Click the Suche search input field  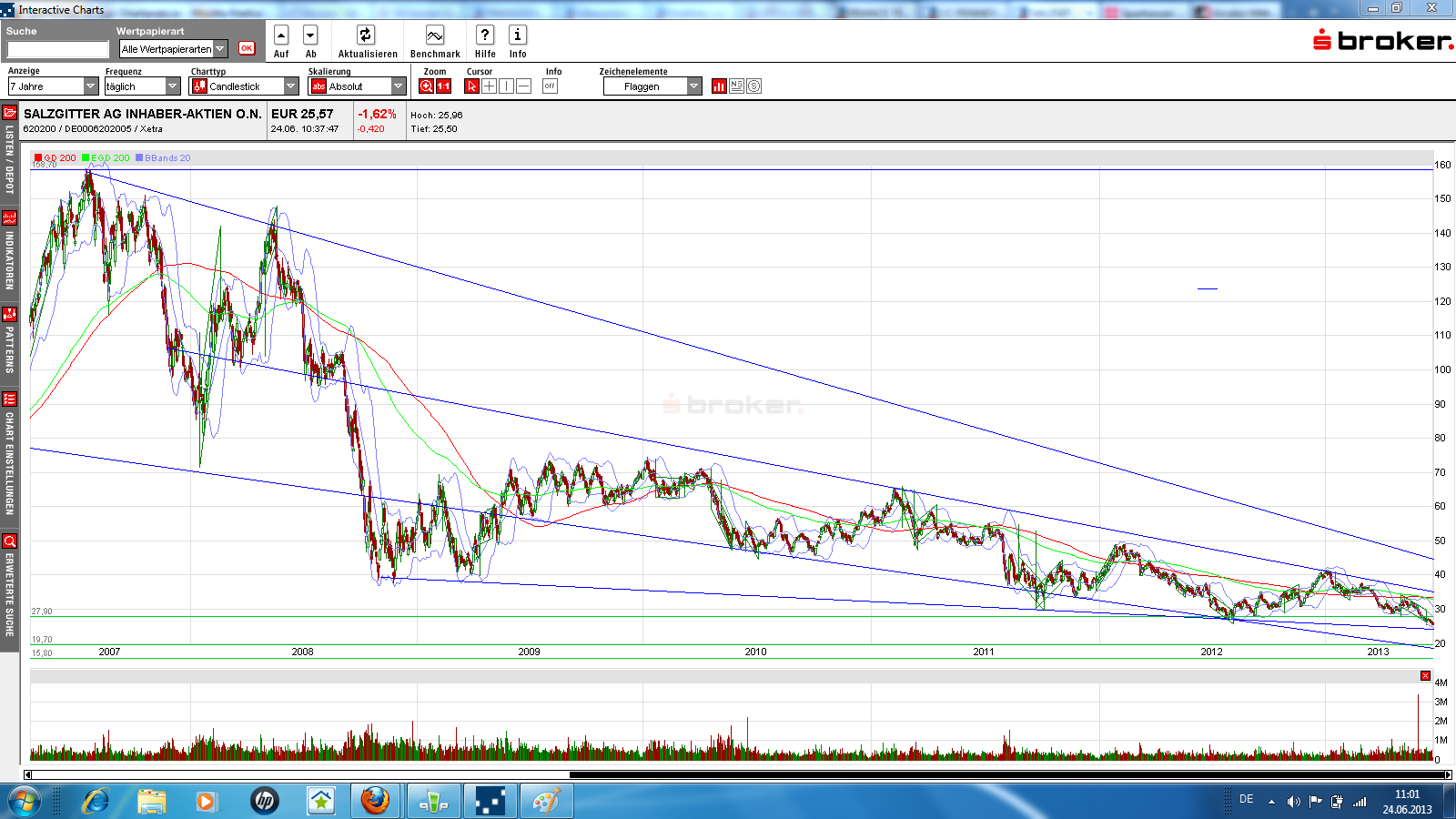click(58, 49)
